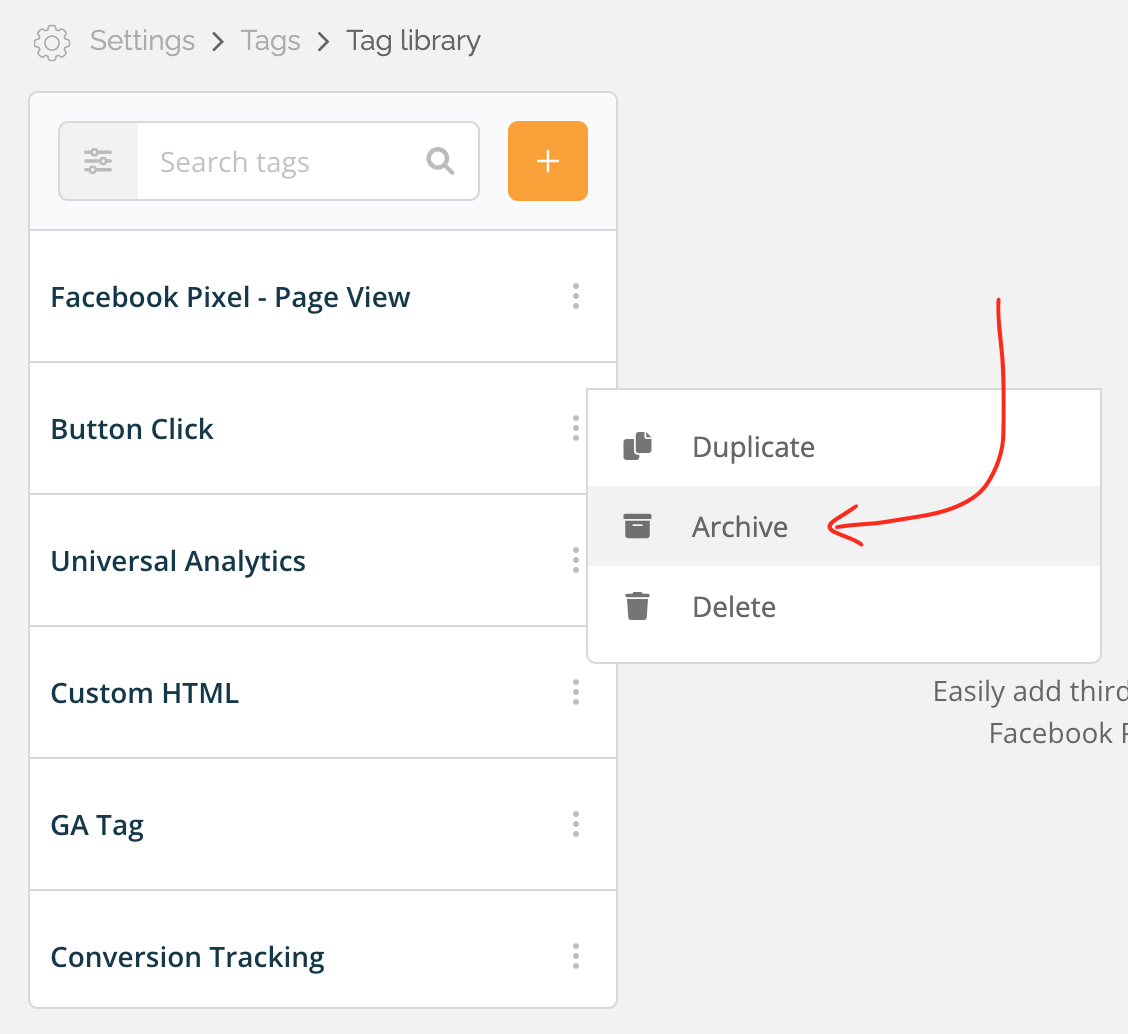Go to Settings in the breadcrumb

(x=142, y=41)
